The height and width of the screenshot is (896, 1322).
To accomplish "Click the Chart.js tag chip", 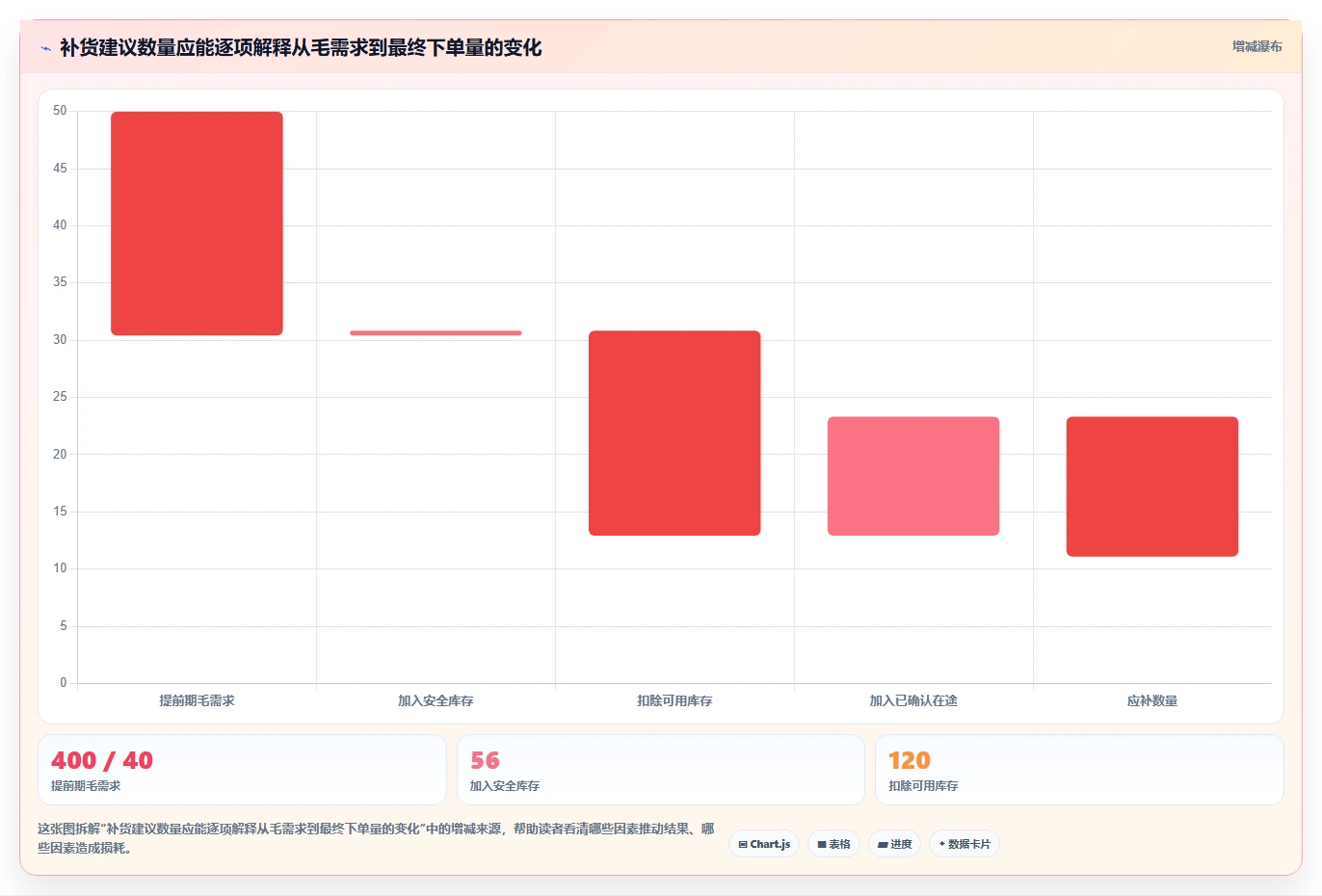I will 764,844.
